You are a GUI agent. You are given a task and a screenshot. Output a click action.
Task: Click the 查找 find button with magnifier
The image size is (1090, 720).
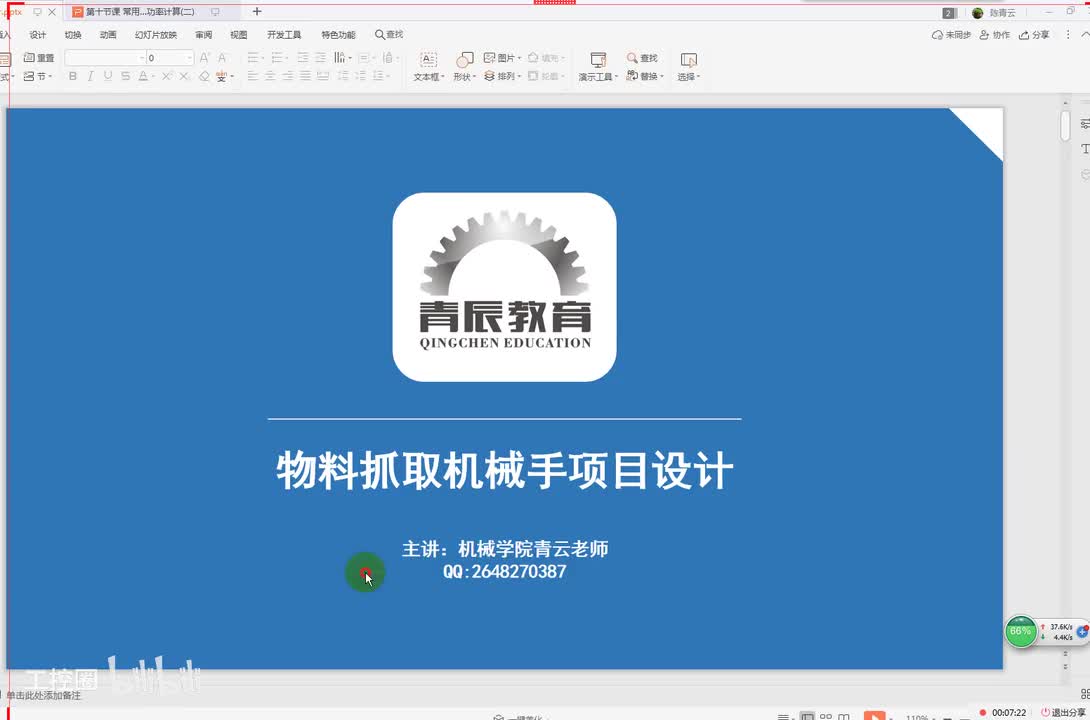642,58
